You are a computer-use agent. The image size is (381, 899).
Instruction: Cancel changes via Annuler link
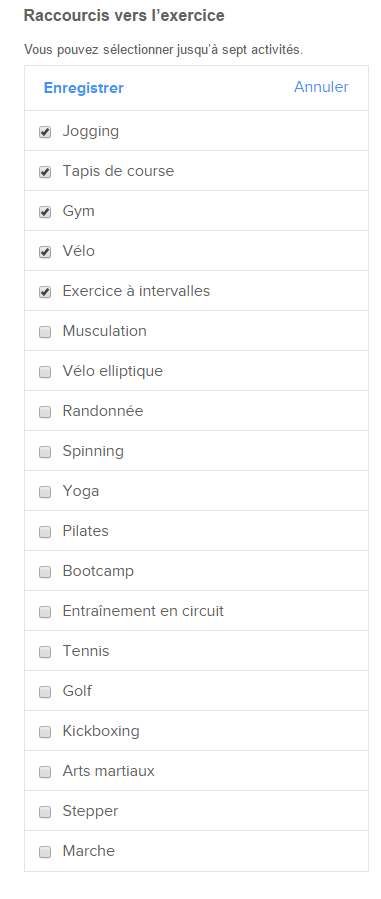click(x=321, y=87)
